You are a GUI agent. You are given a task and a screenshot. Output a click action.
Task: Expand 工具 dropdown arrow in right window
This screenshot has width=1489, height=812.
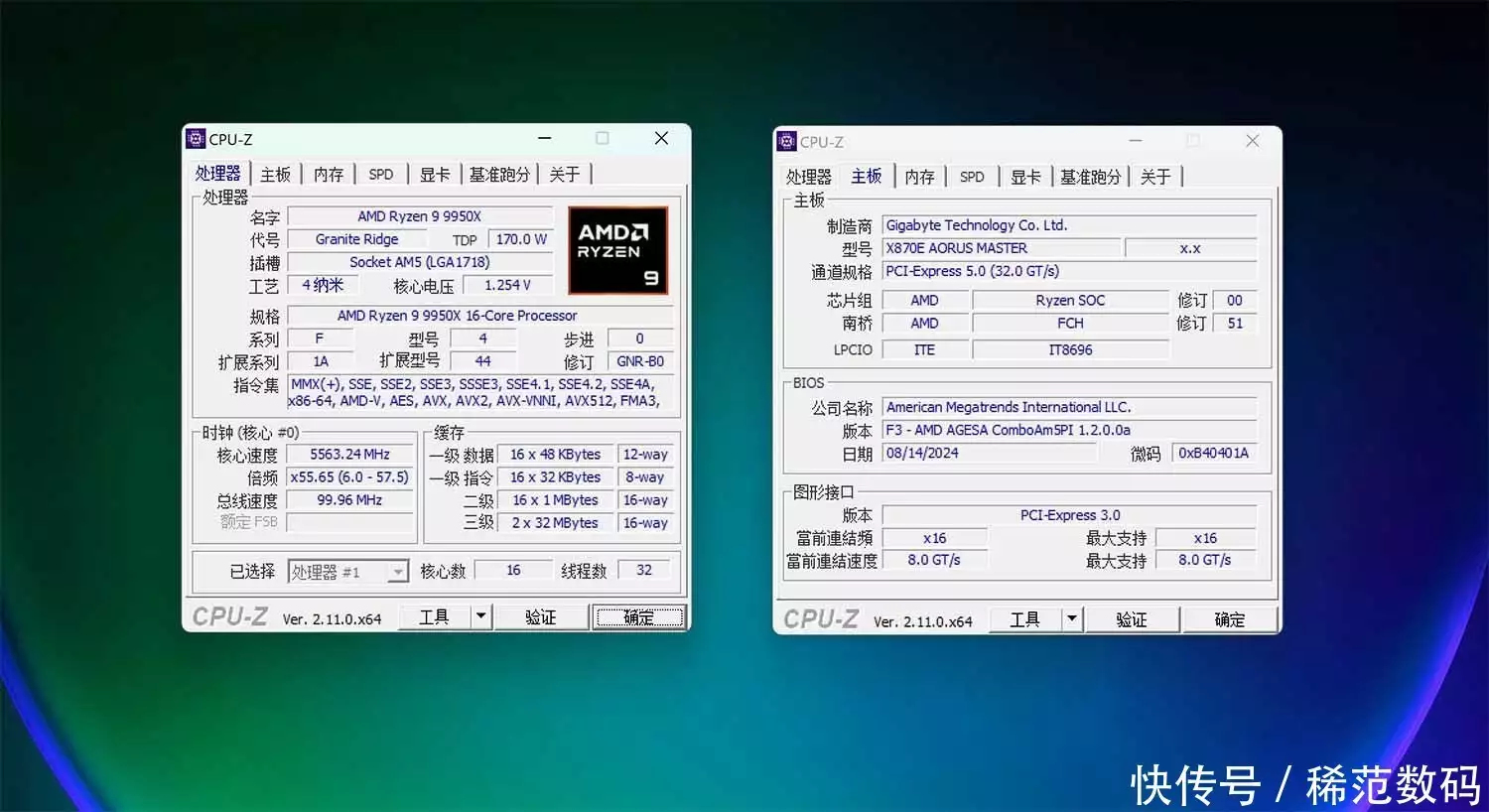(1072, 619)
